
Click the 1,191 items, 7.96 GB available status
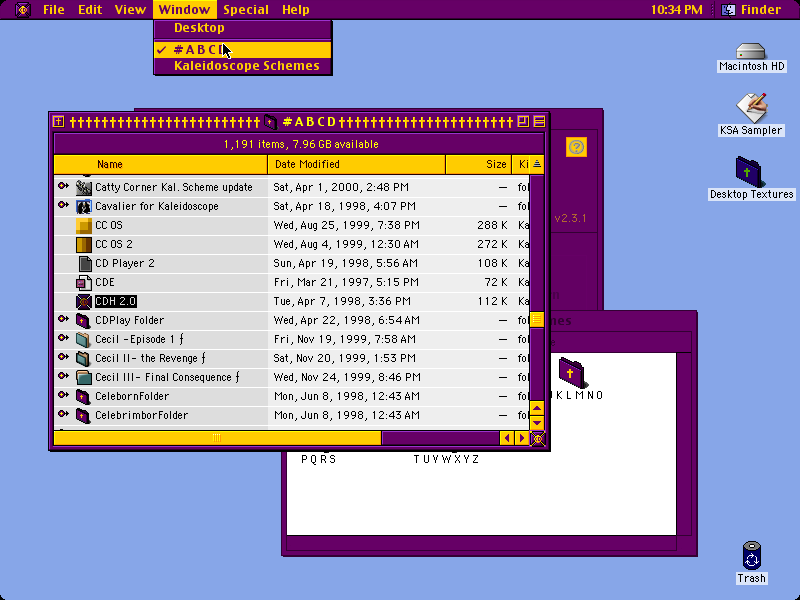301,144
